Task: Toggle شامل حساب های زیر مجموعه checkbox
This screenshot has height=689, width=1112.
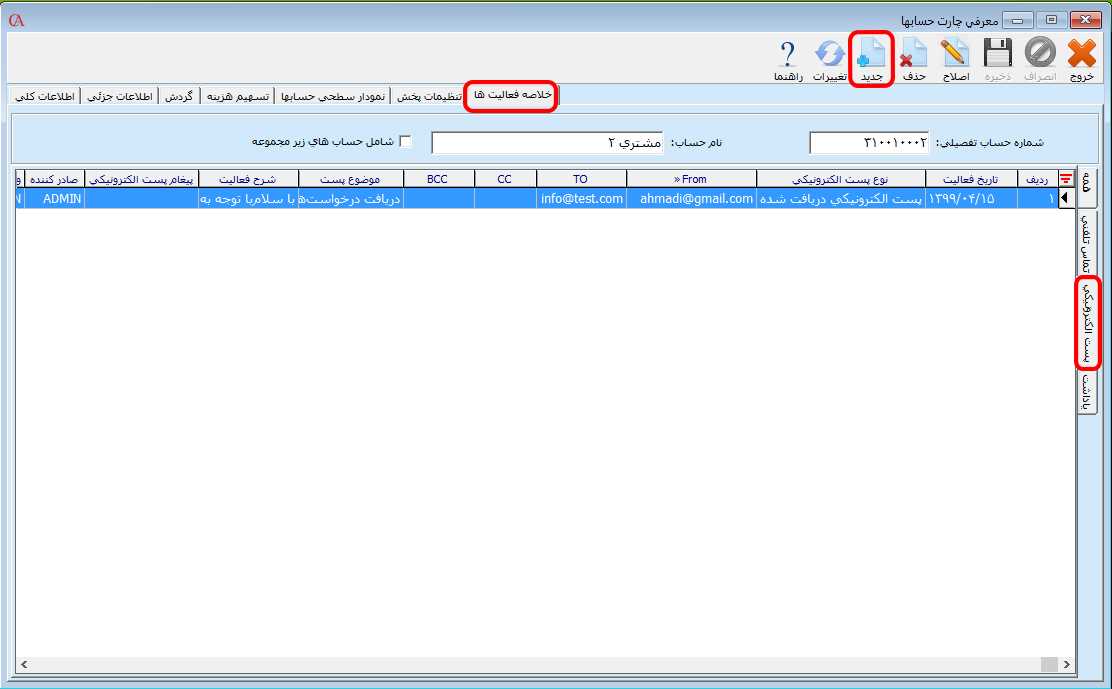Action: (405, 142)
